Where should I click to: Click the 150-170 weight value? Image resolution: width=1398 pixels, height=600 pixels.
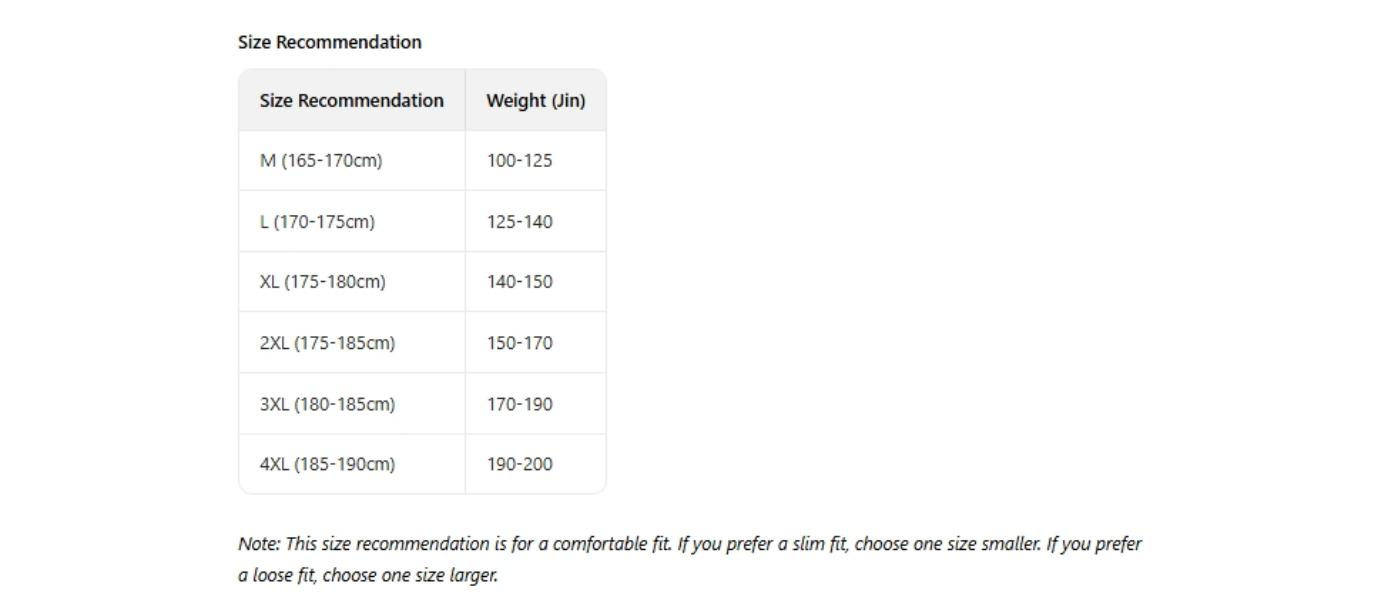[x=519, y=343]
